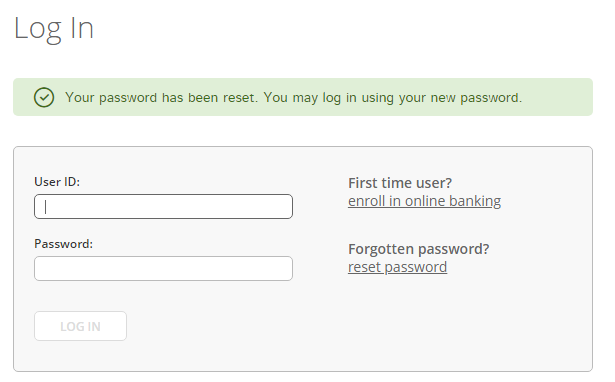Click the password reset confirmation message
The image size is (615, 382).
tap(293, 97)
